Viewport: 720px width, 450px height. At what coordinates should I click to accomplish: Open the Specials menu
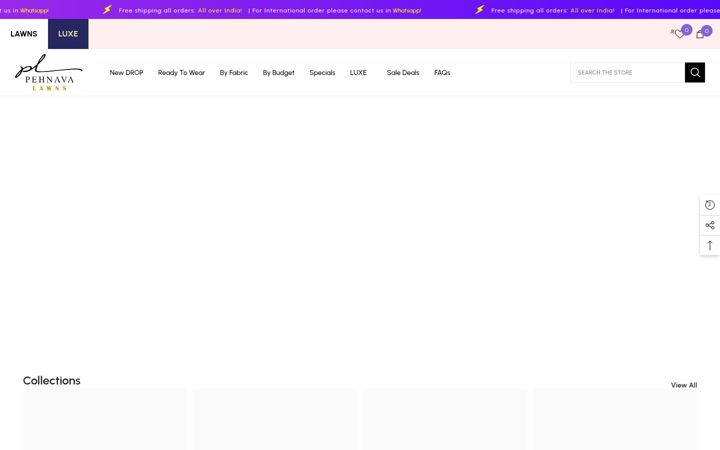(322, 73)
